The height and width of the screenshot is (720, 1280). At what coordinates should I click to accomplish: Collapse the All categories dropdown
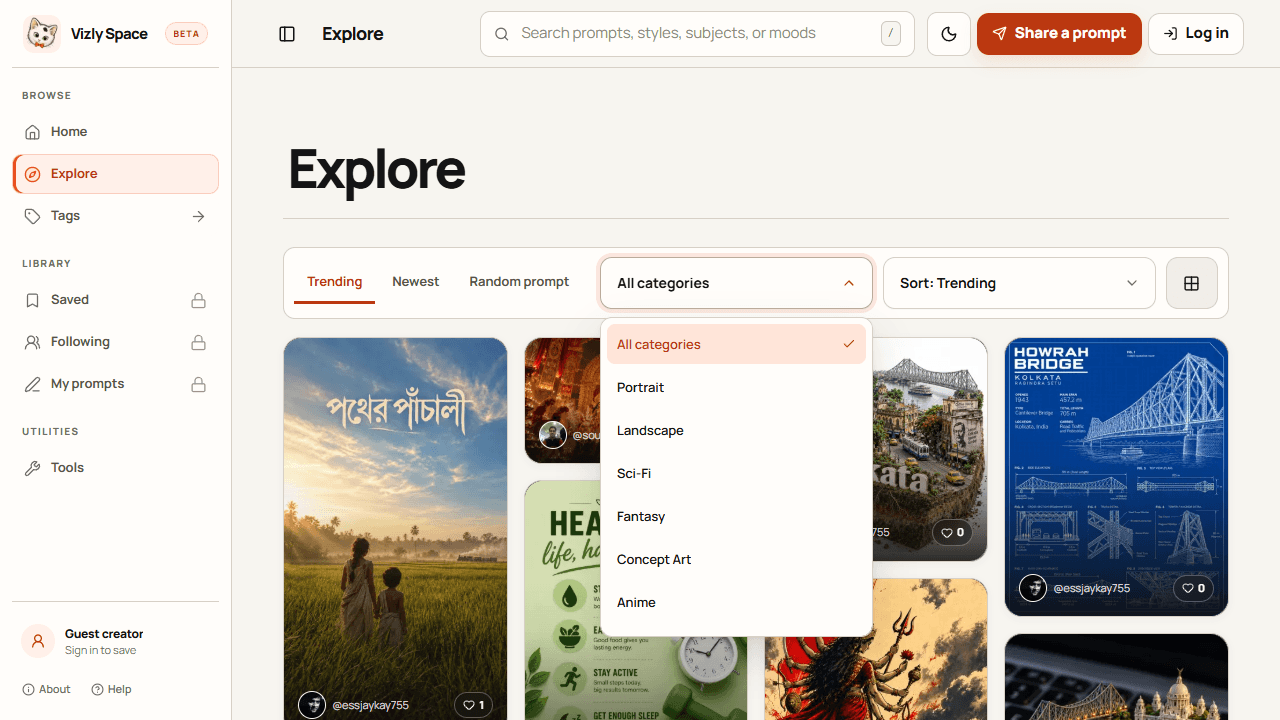click(737, 283)
